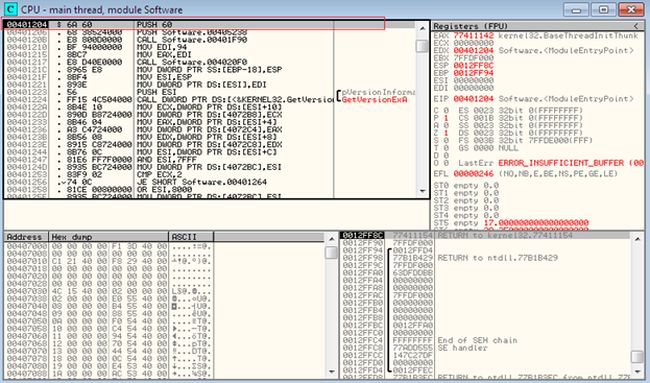Select the MOV EAX,EDI instruction
This screenshot has height=383, width=650.
(x=164, y=55)
